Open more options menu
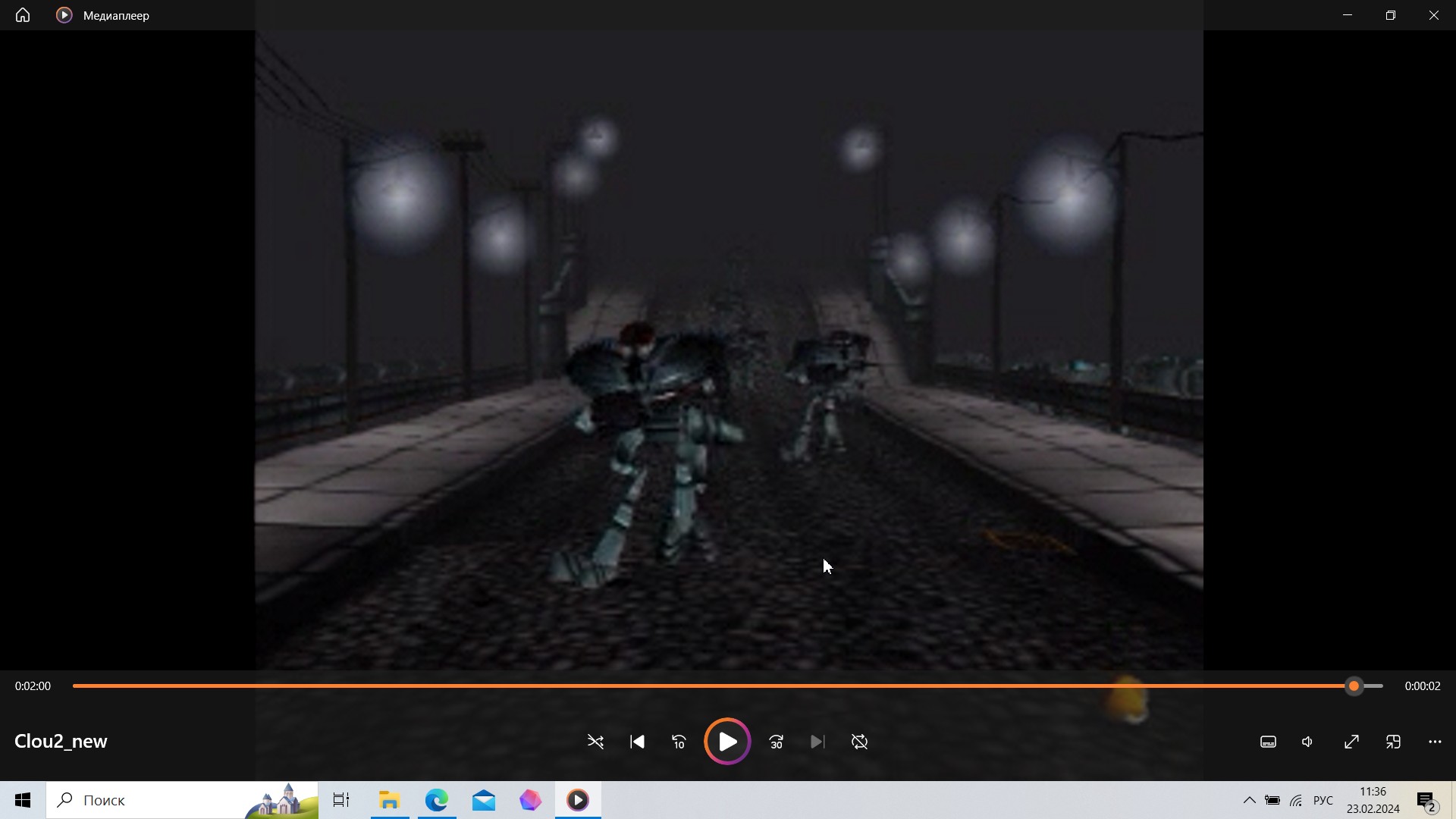Viewport: 1456px width, 819px height. pyautogui.click(x=1435, y=742)
